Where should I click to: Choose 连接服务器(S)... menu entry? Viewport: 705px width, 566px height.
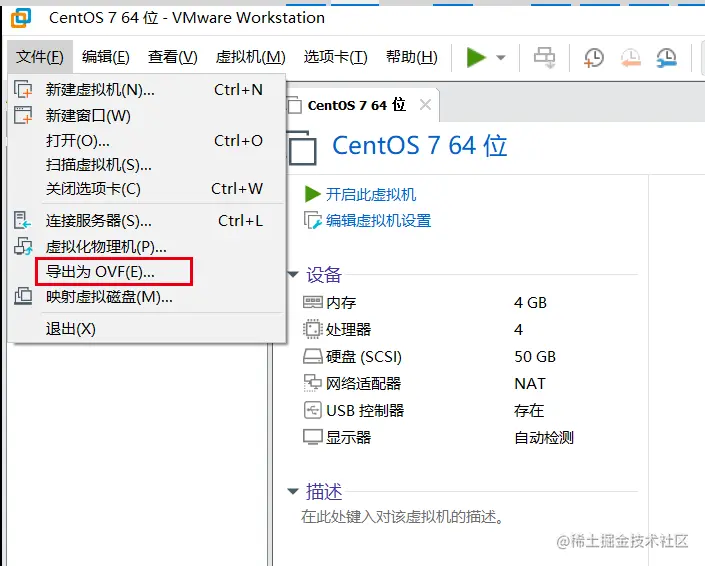pyautogui.click(x=147, y=221)
